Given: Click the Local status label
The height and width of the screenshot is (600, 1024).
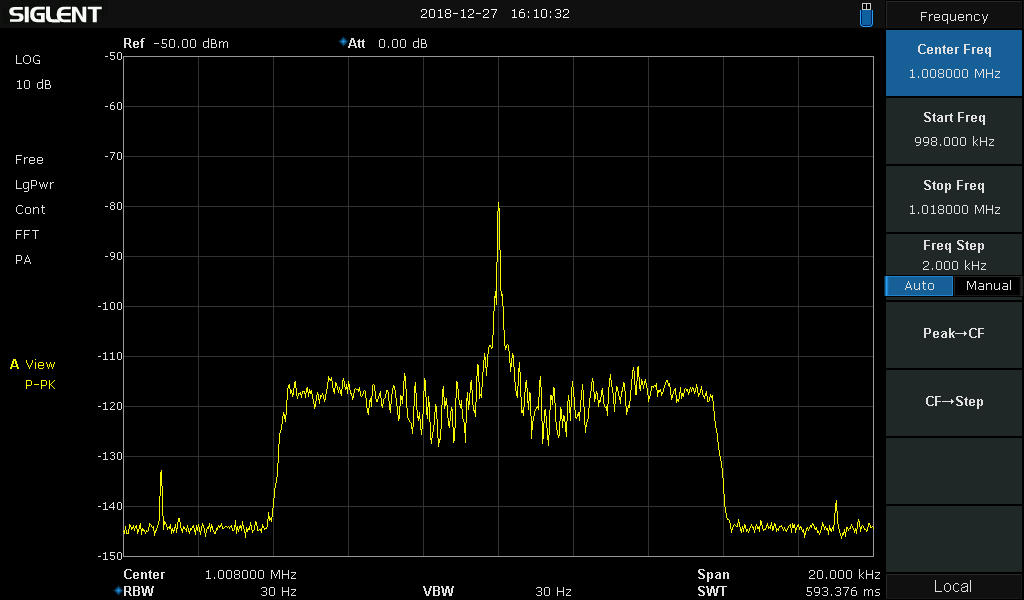Looking at the screenshot, I should click(953, 587).
